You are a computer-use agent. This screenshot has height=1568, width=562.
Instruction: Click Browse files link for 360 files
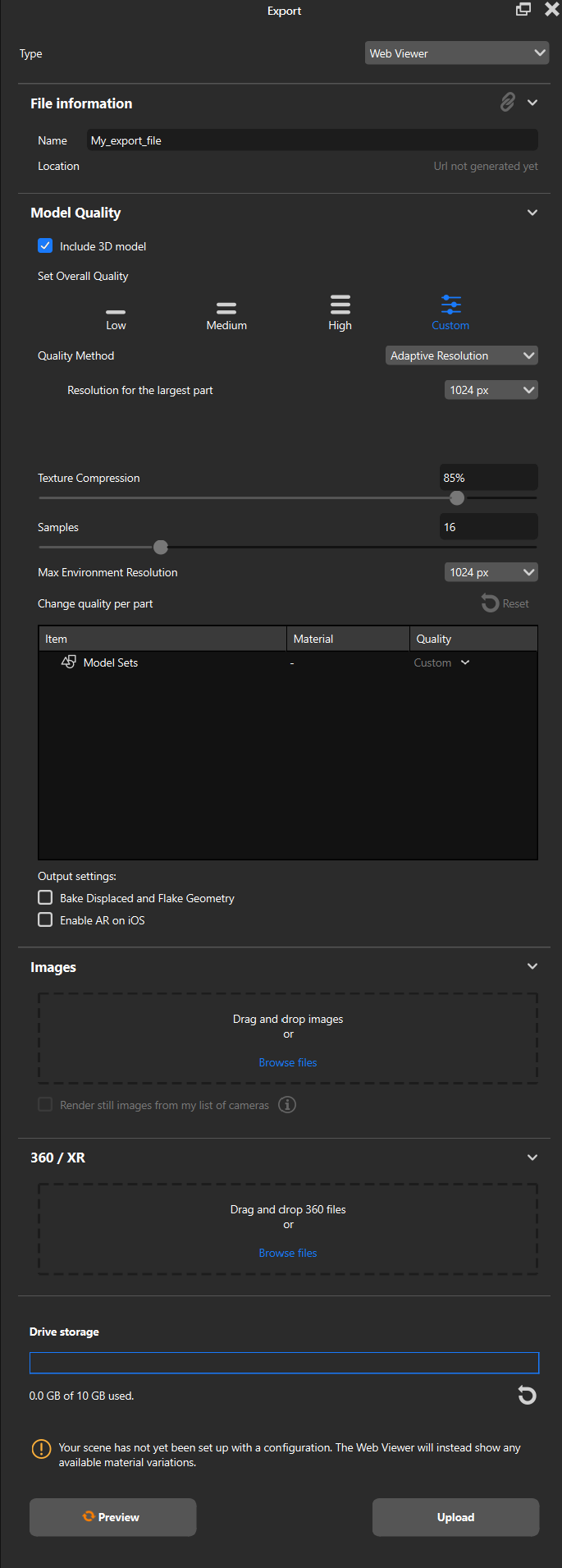[x=288, y=1253]
